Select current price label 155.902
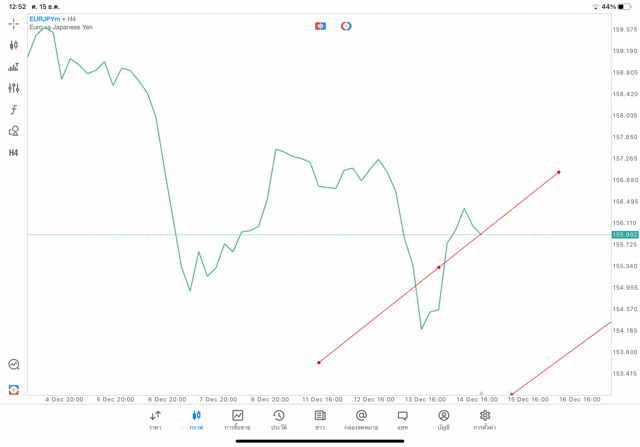The image size is (640, 447). (624, 235)
